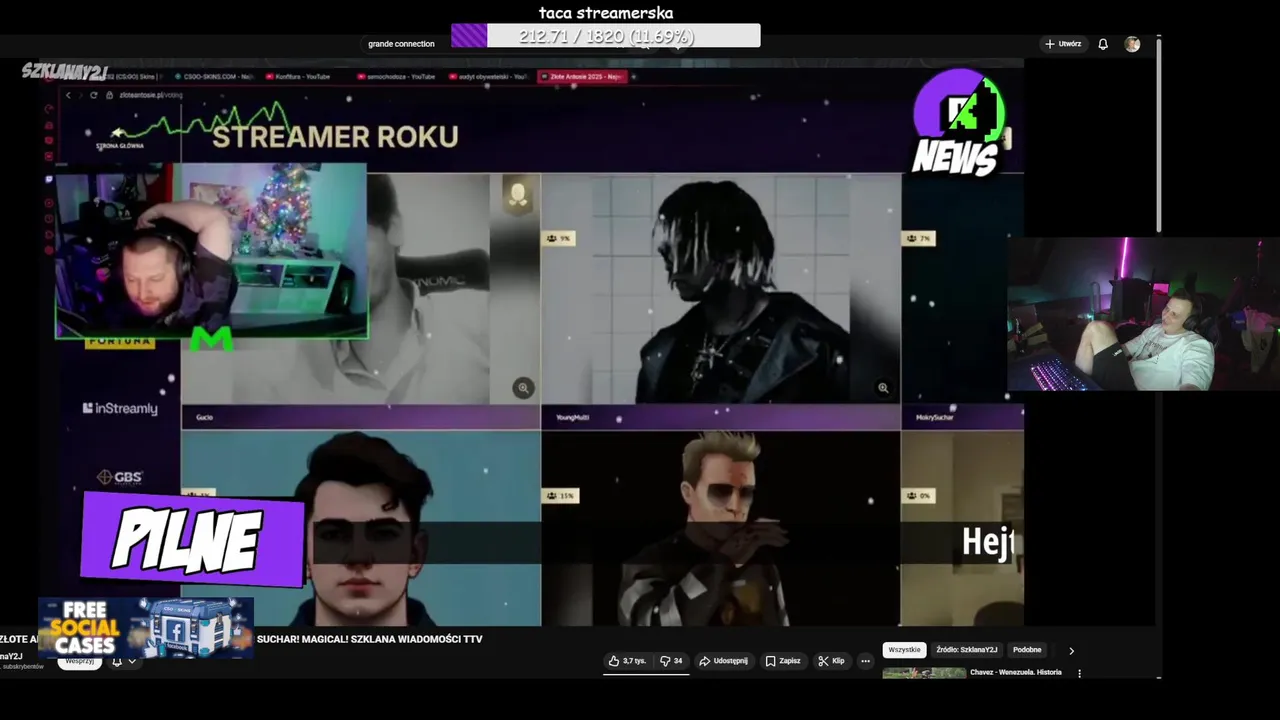Click the Utwórz create button
The image size is (1280, 720).
click(1063, 44)
